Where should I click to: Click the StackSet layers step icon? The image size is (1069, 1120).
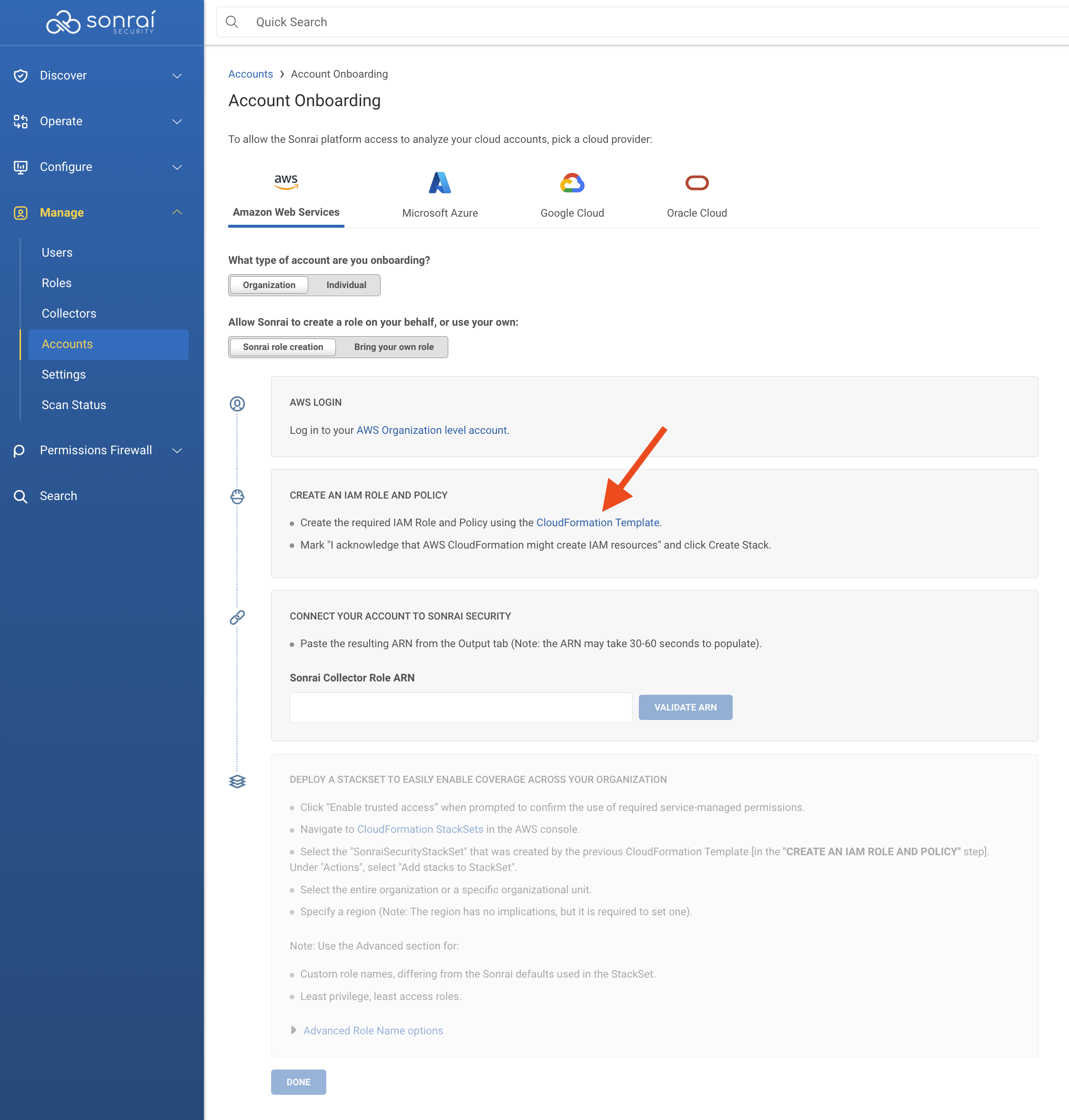[237, 781]
